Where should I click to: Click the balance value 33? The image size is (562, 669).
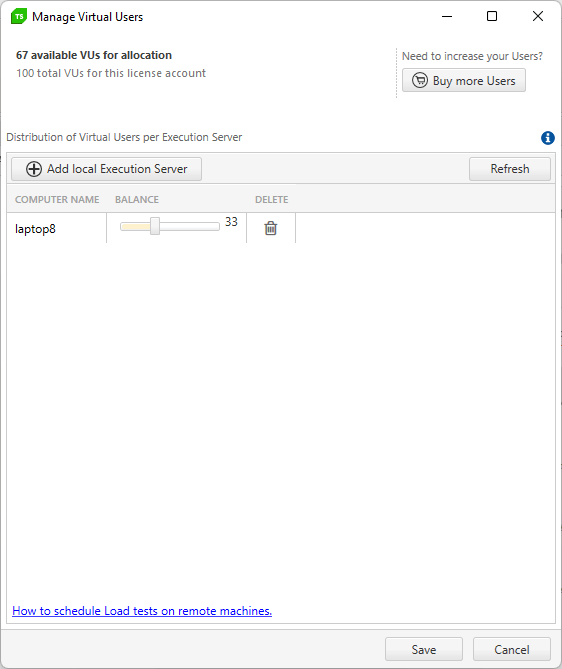click(x=231, y=222)
